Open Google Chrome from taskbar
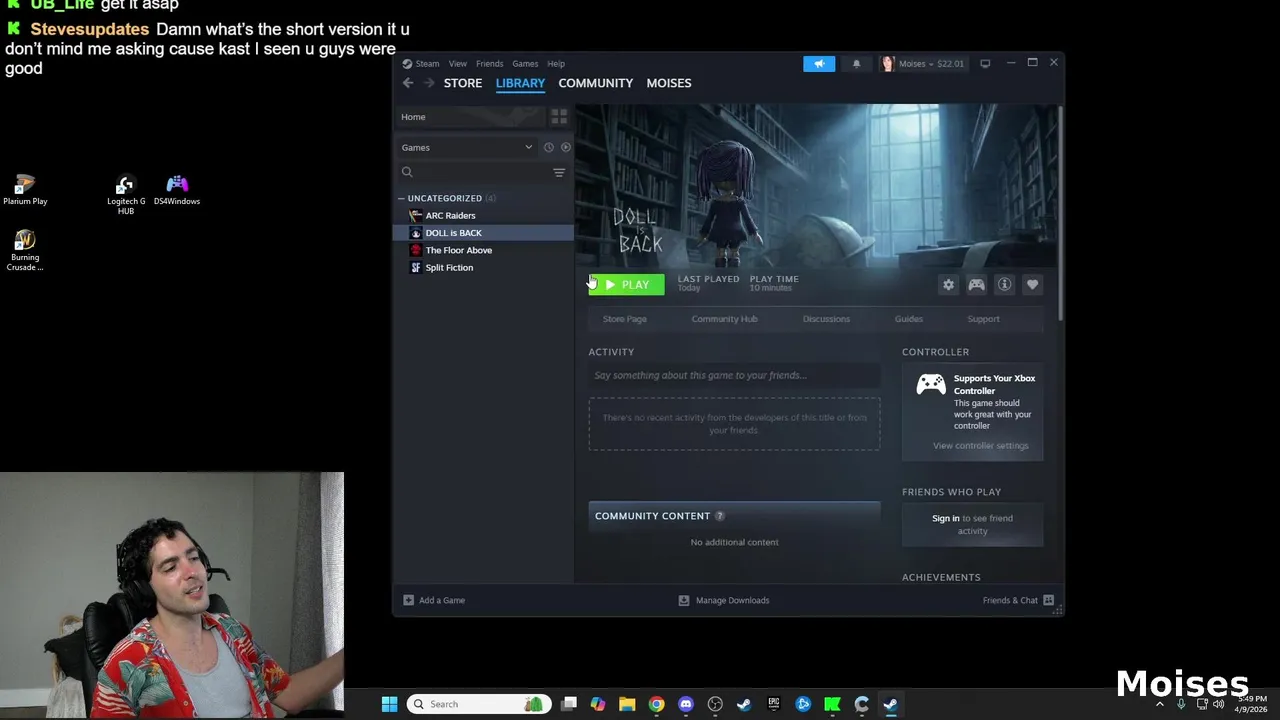Viewport: 1280px width, 720px height. click(656, 704)
